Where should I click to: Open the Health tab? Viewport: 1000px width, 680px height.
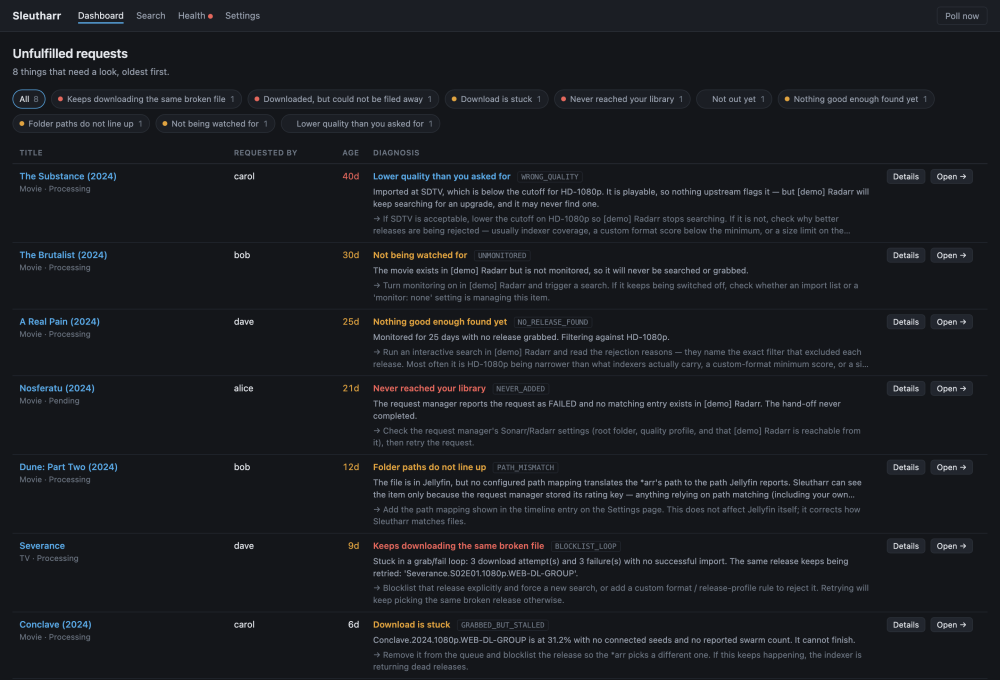(x=195, y=15)
